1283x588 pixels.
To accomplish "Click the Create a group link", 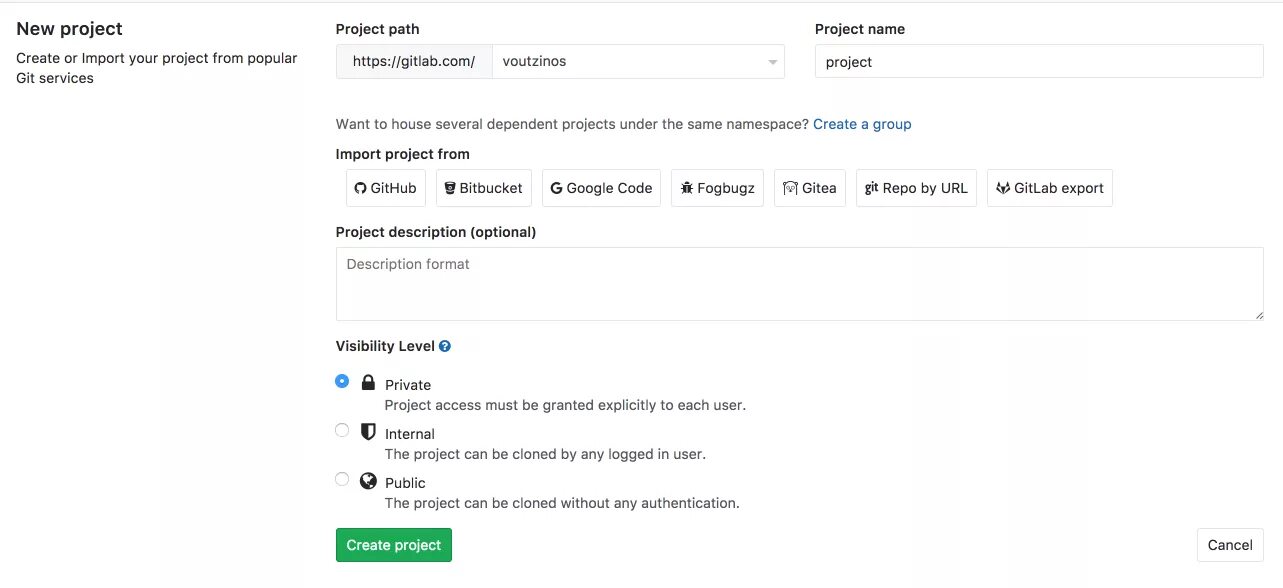I will pyautogui.click(x=862, y=124).
